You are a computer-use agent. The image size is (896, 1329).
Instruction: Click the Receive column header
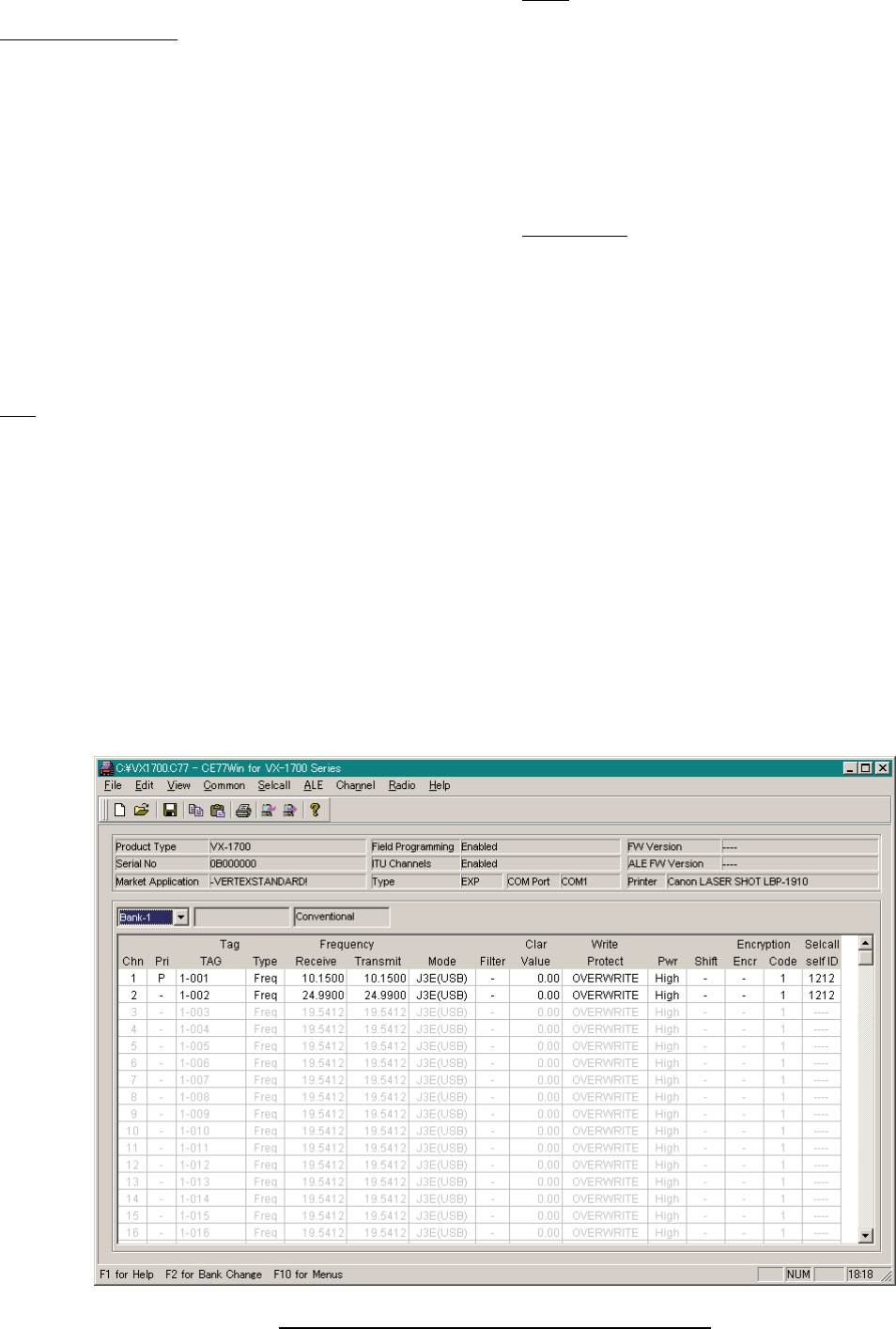click(316, 962)
